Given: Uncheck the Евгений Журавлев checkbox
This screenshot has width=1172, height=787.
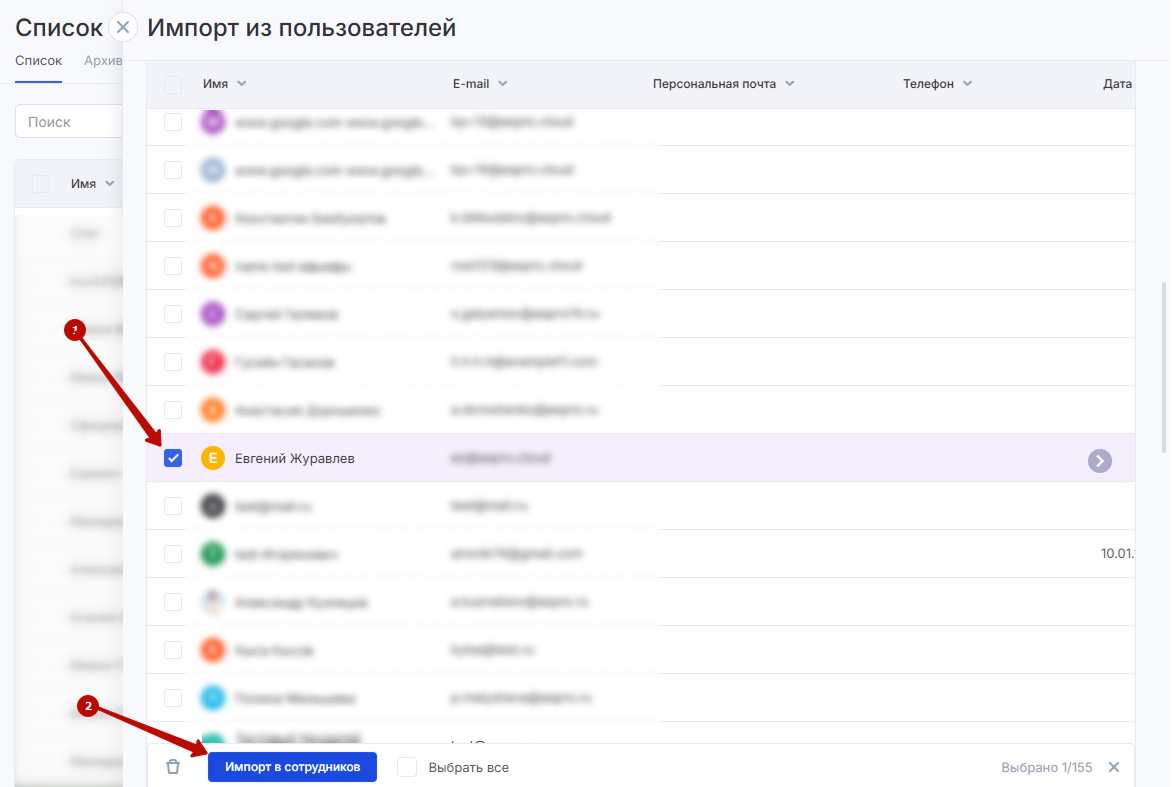Looking at the screenshot, I should pyautogui.click(x=173, y=459).
